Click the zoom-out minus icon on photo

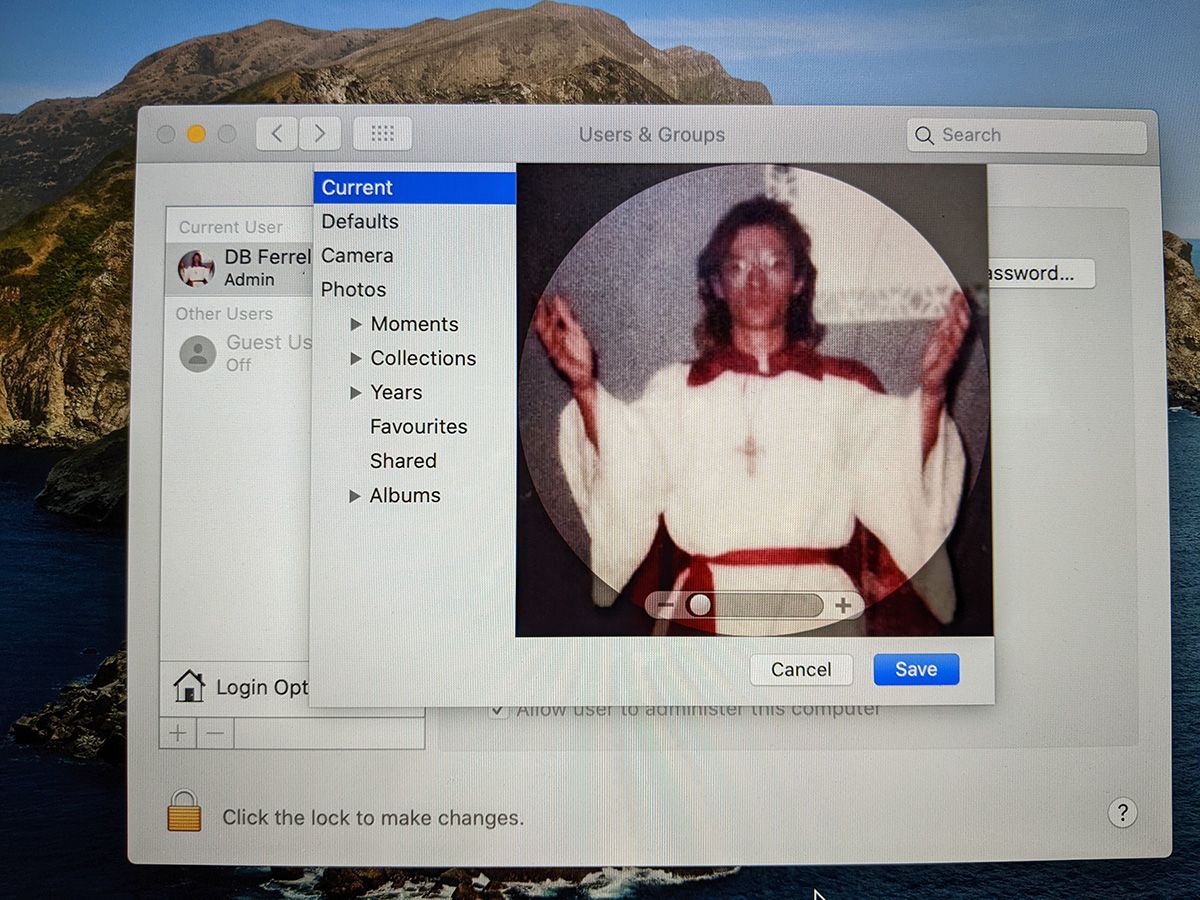coord(666,605)
